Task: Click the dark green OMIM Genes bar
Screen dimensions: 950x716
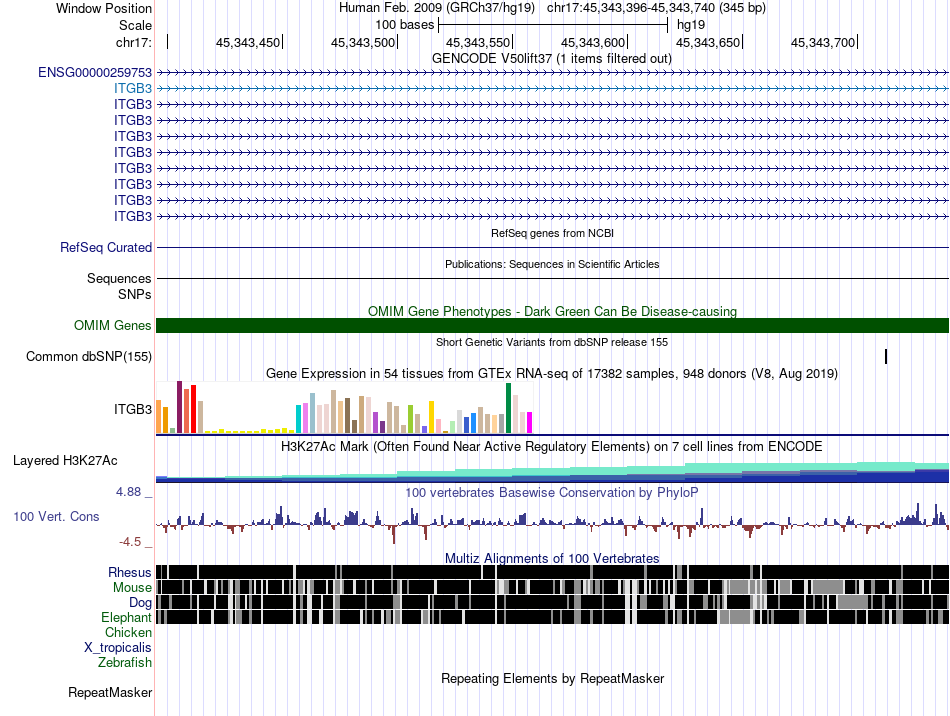Action: 552,325
